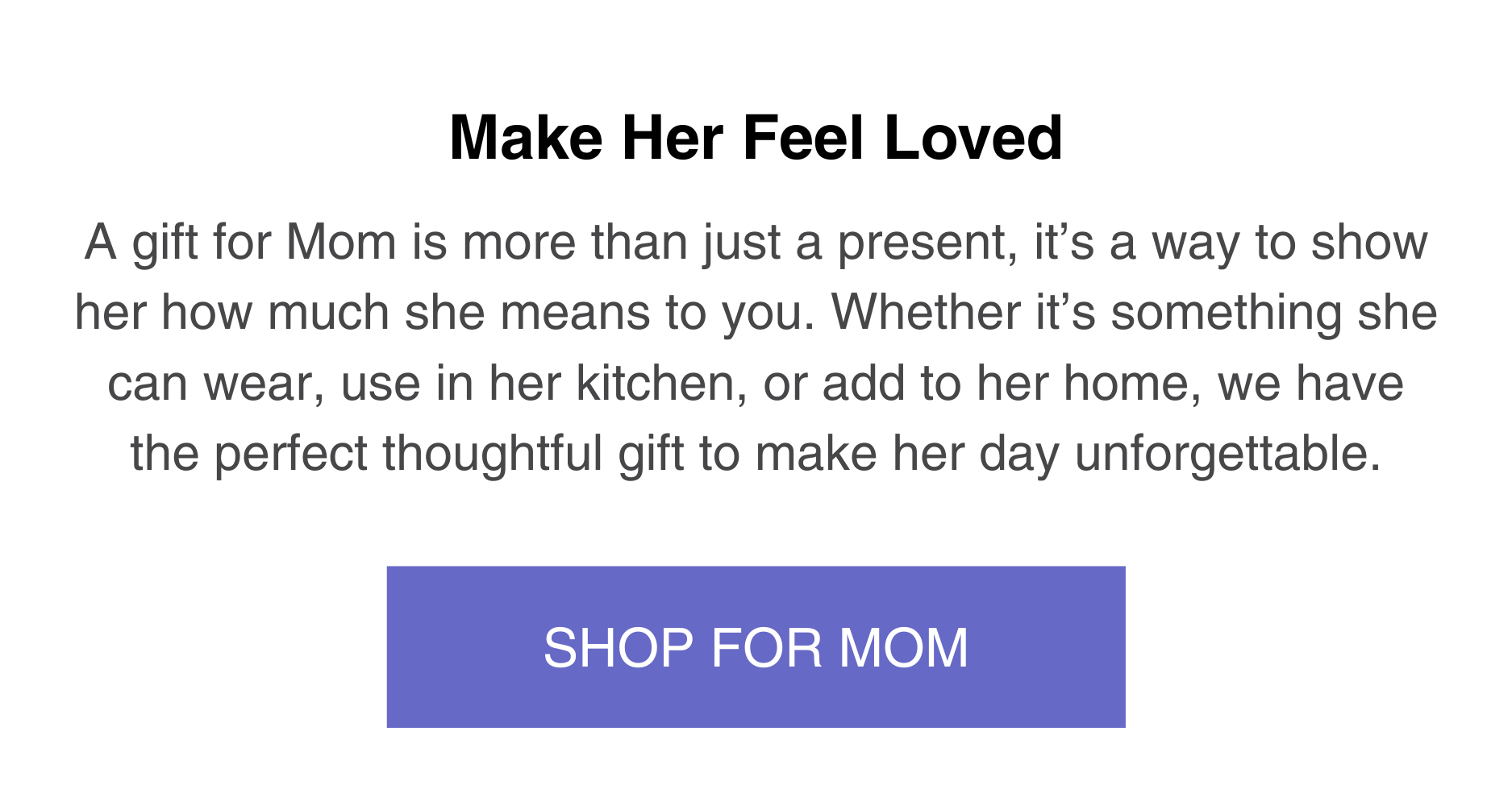Click the word 'thoughtful' in the paragraph
Image resolution: width=1512 pixels, height=806 pixels.
click(x=493, y=454)
